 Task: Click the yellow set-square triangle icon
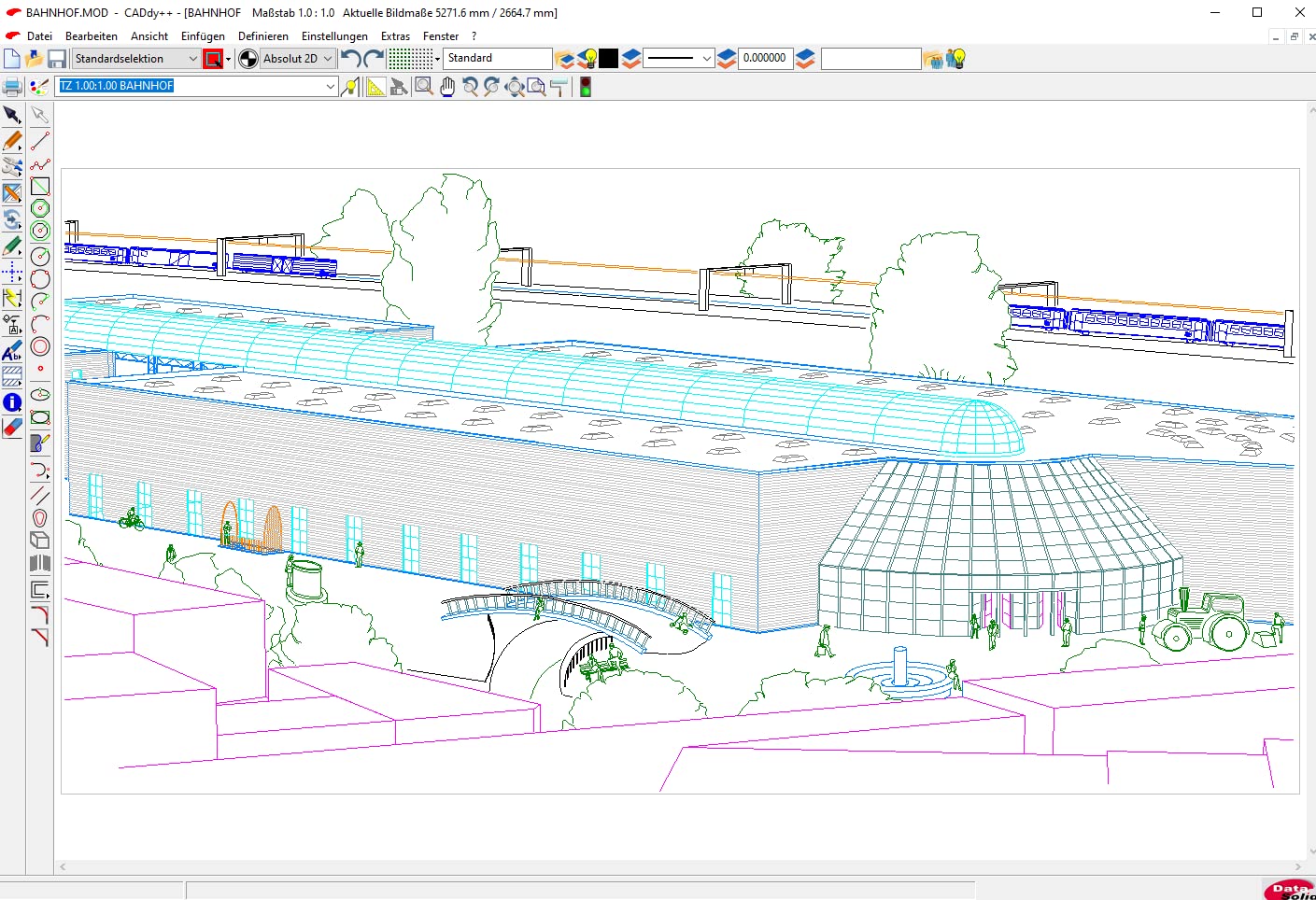tap(375, 88)
